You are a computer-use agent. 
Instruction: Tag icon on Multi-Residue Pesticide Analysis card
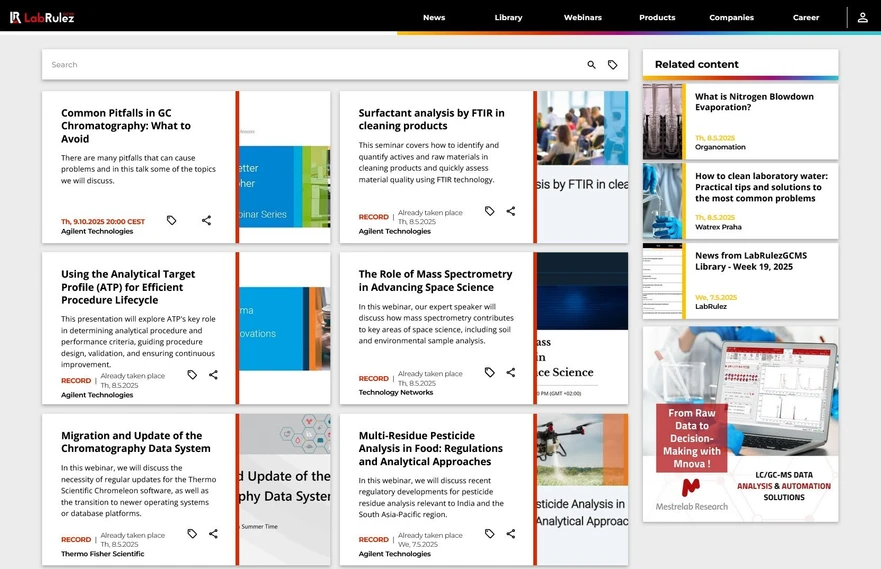click(x=489, y=534)
